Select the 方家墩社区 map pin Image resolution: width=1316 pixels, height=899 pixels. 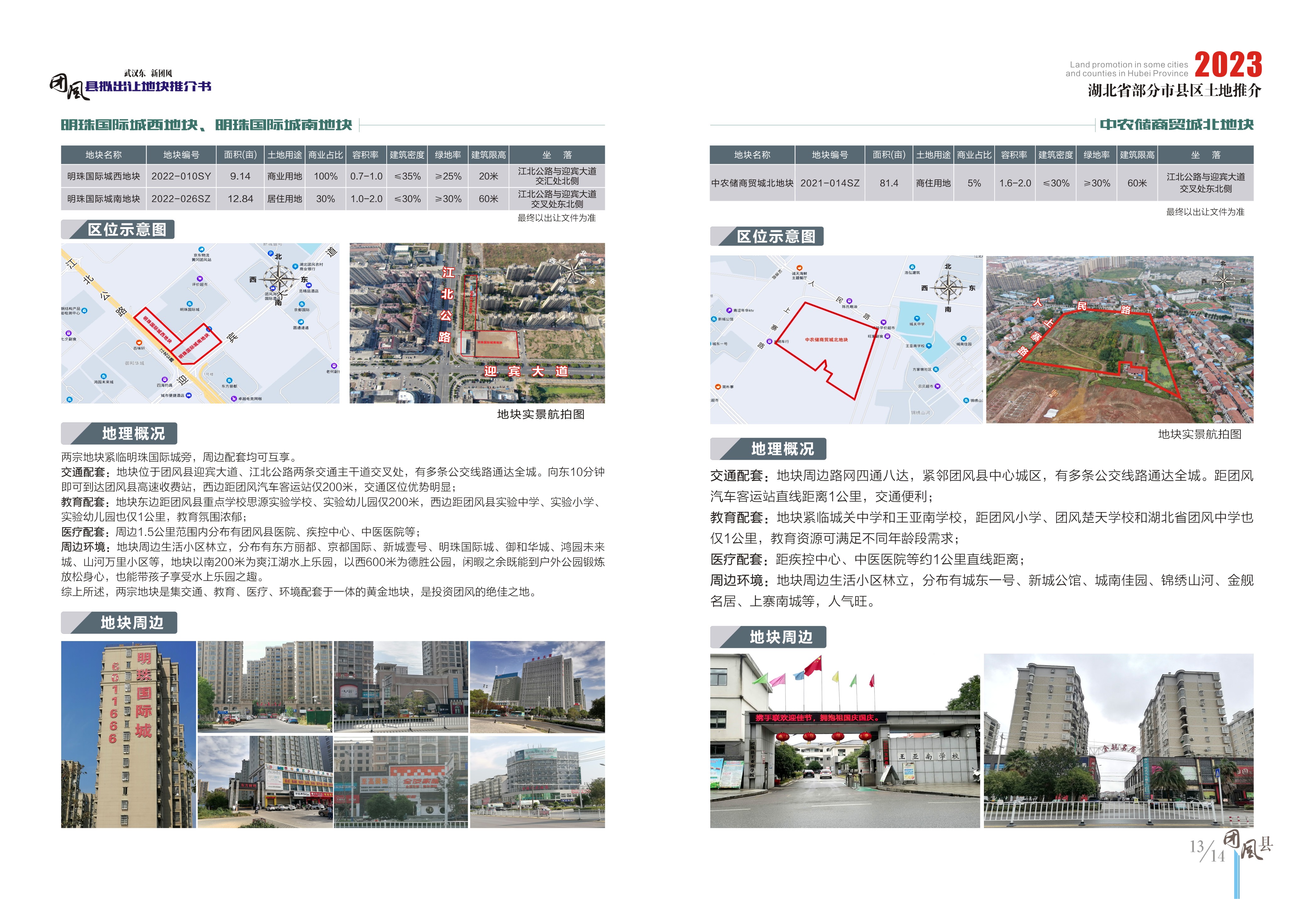[x=936, y=369]
